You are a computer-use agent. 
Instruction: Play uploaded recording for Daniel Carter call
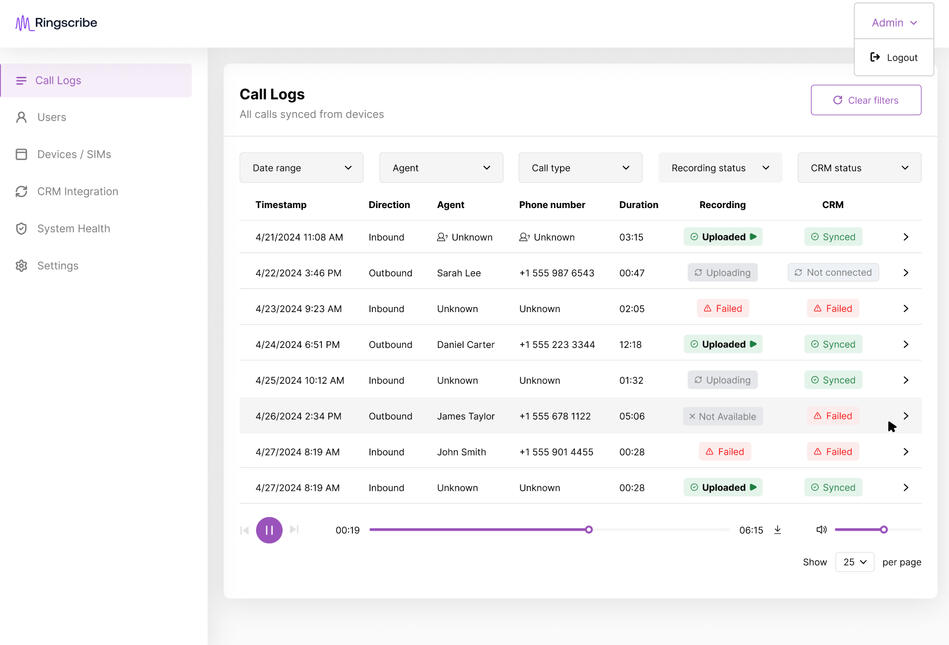754,344
